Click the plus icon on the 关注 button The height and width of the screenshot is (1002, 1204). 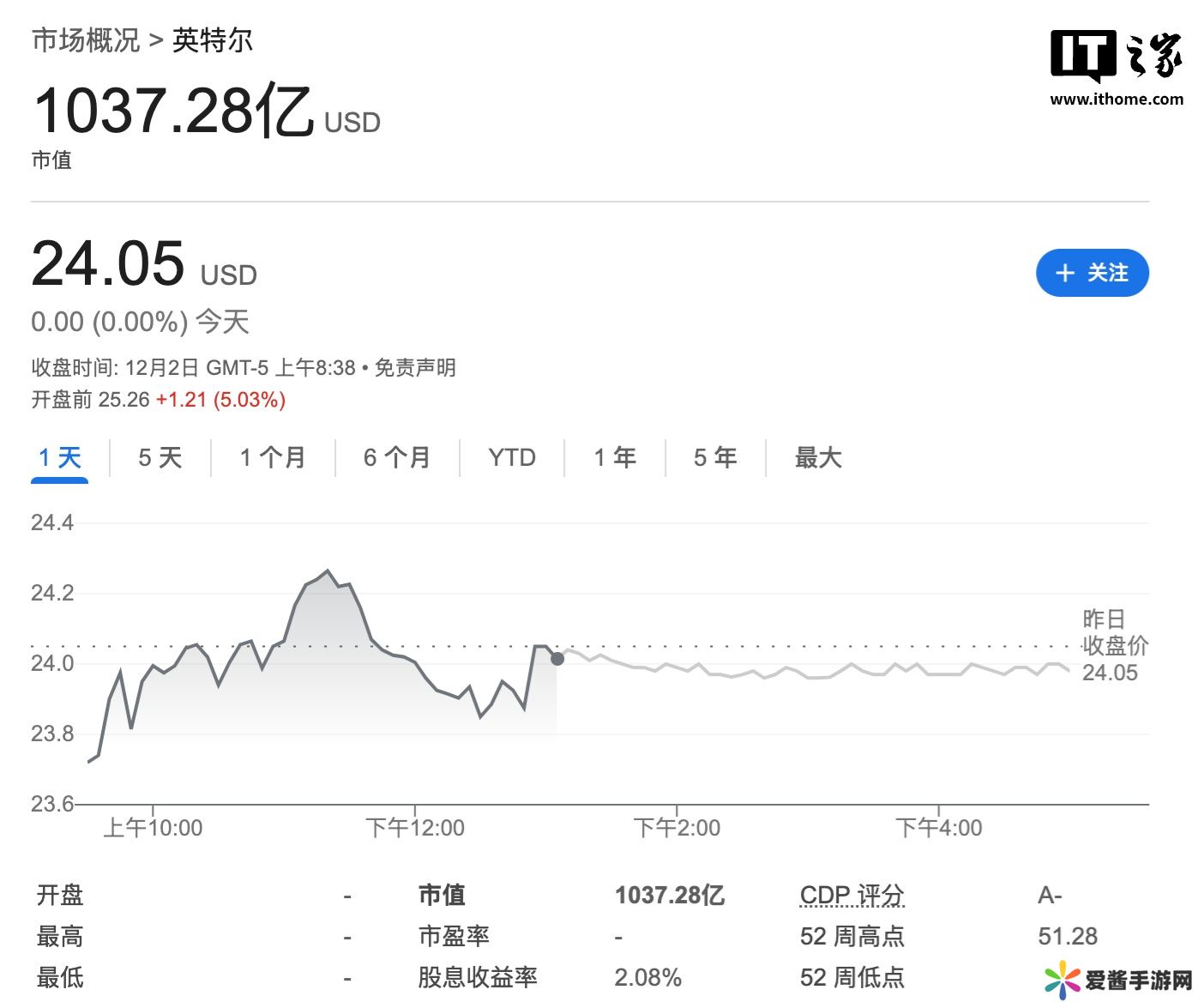(x=1065, y=273)
